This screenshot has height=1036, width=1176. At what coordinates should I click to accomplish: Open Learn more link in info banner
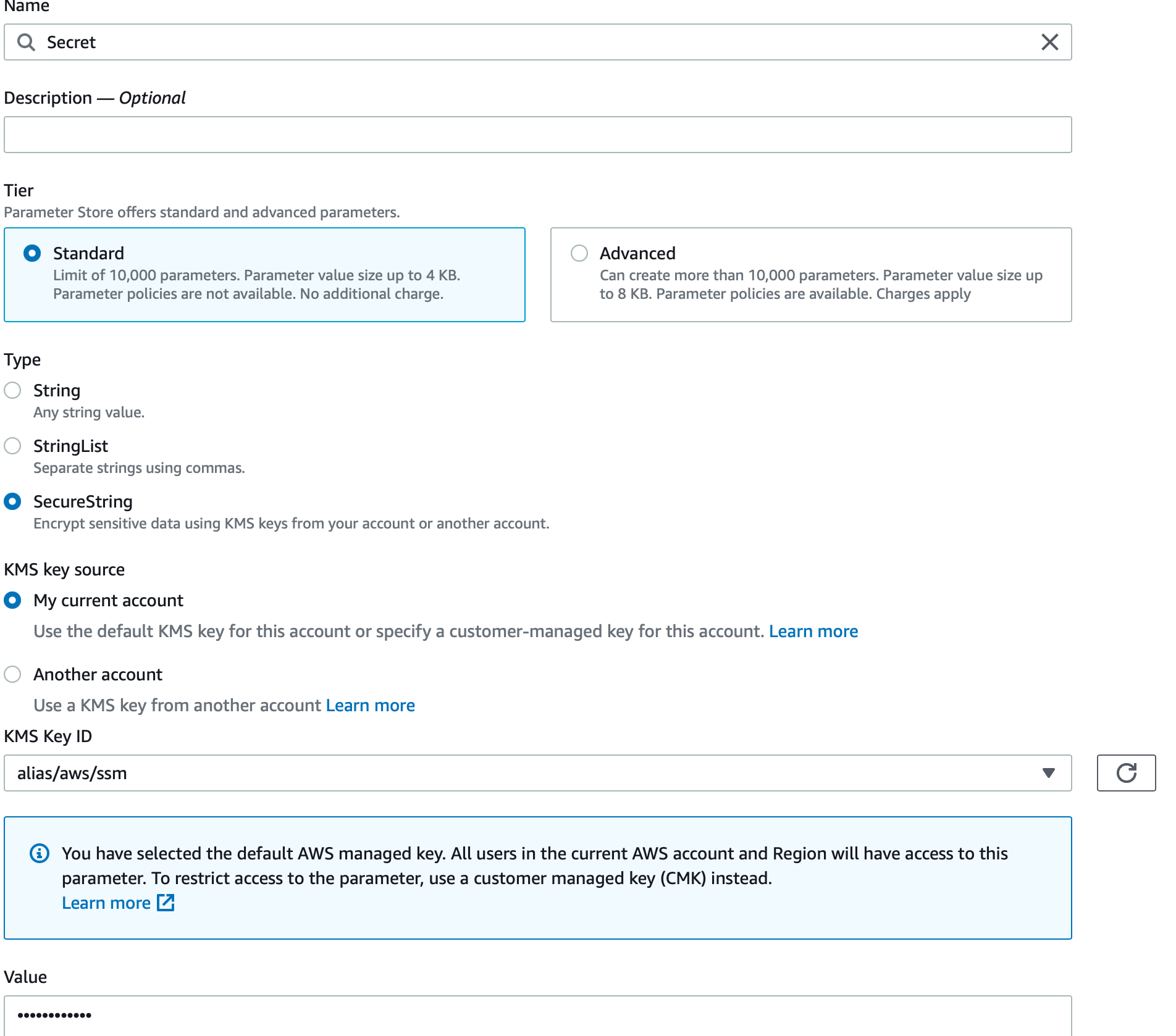point(106,903)
